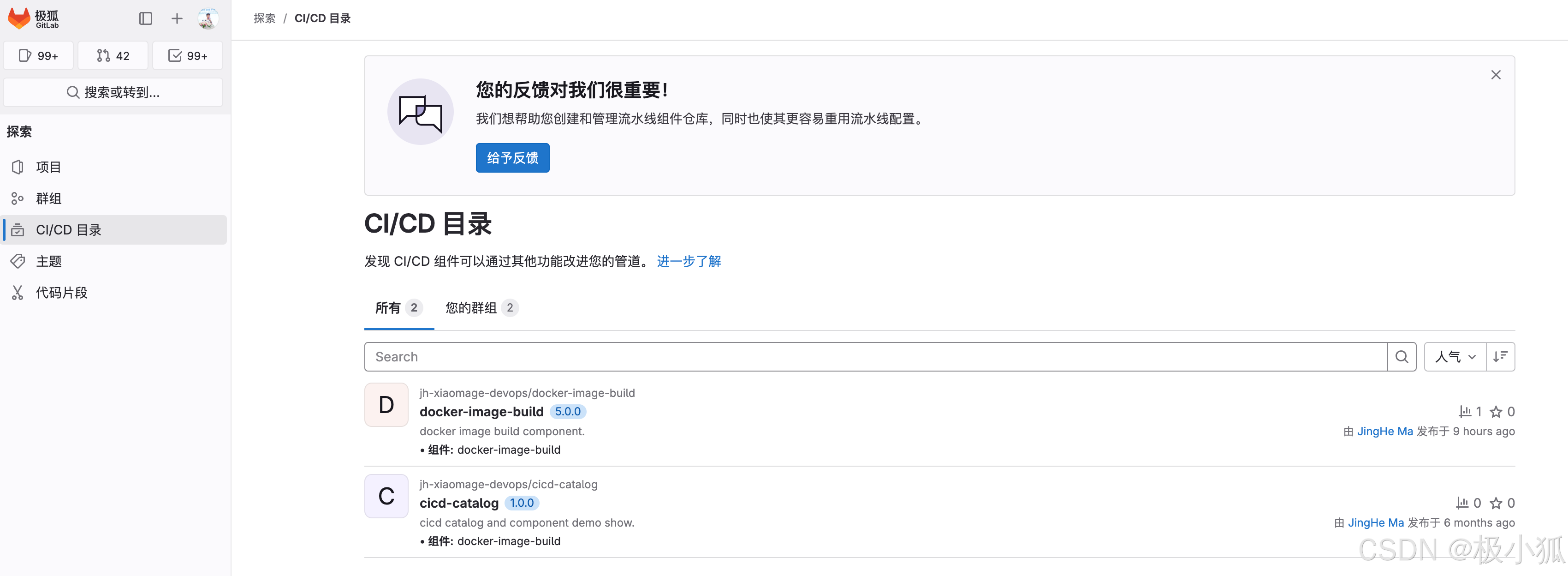Screen dimensions: 1568x576
Task: Open merge requests counter 42
Action: [113, 55]
